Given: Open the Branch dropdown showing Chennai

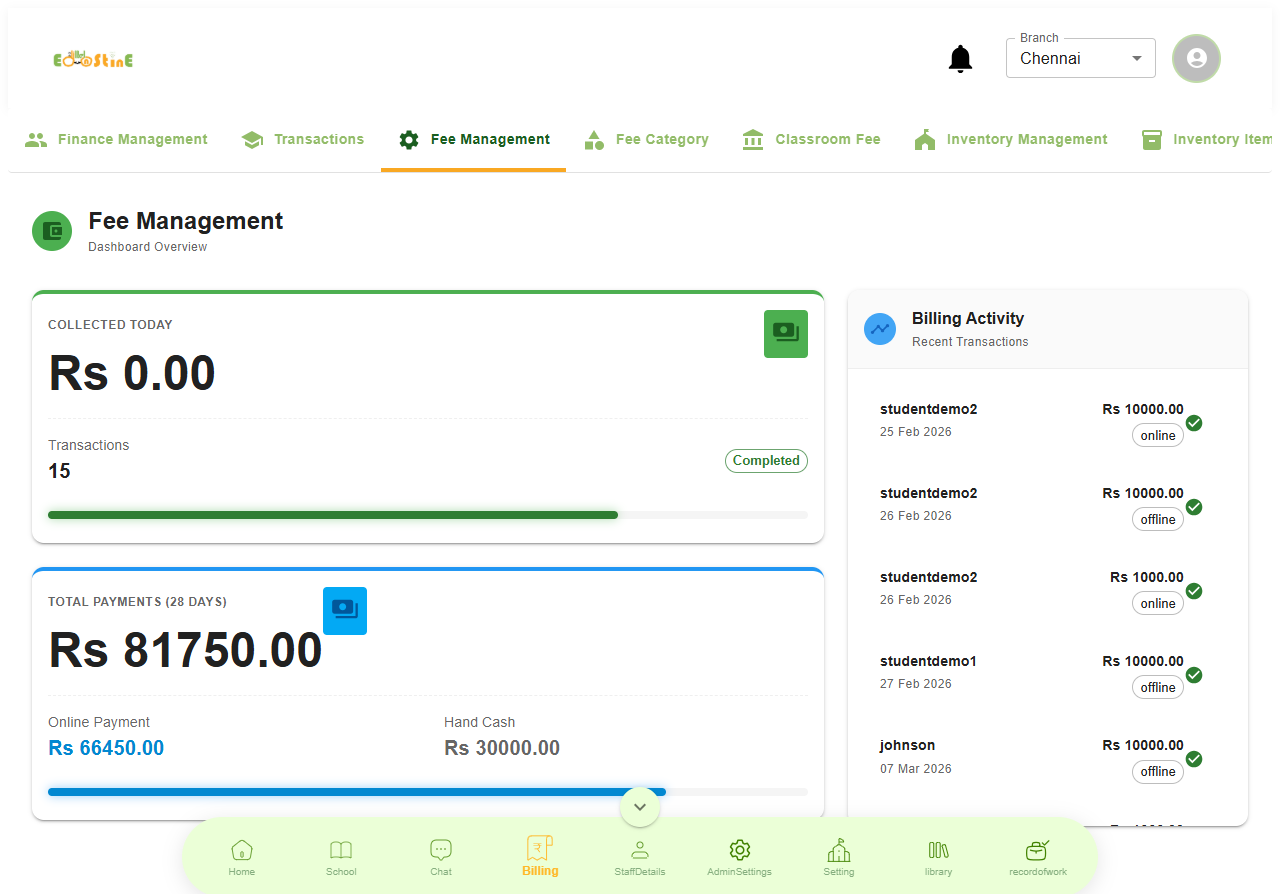Looking at the screenshot, I should [x=1080, y=59].
